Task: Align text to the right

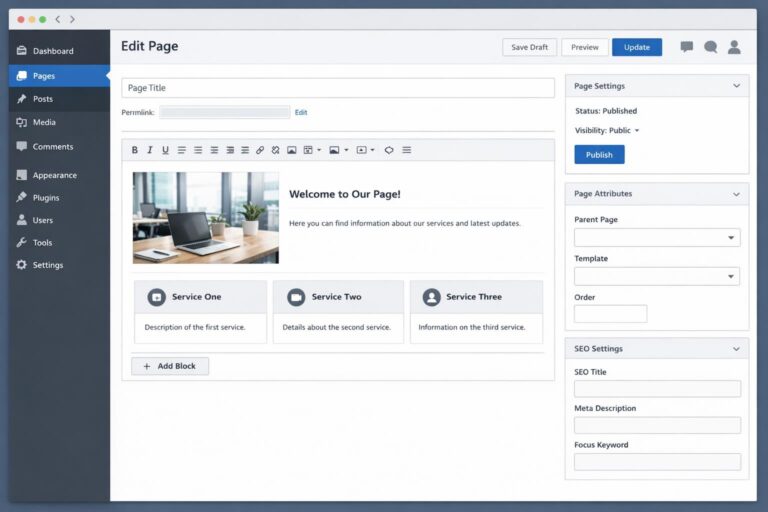Action: [230, 150]
